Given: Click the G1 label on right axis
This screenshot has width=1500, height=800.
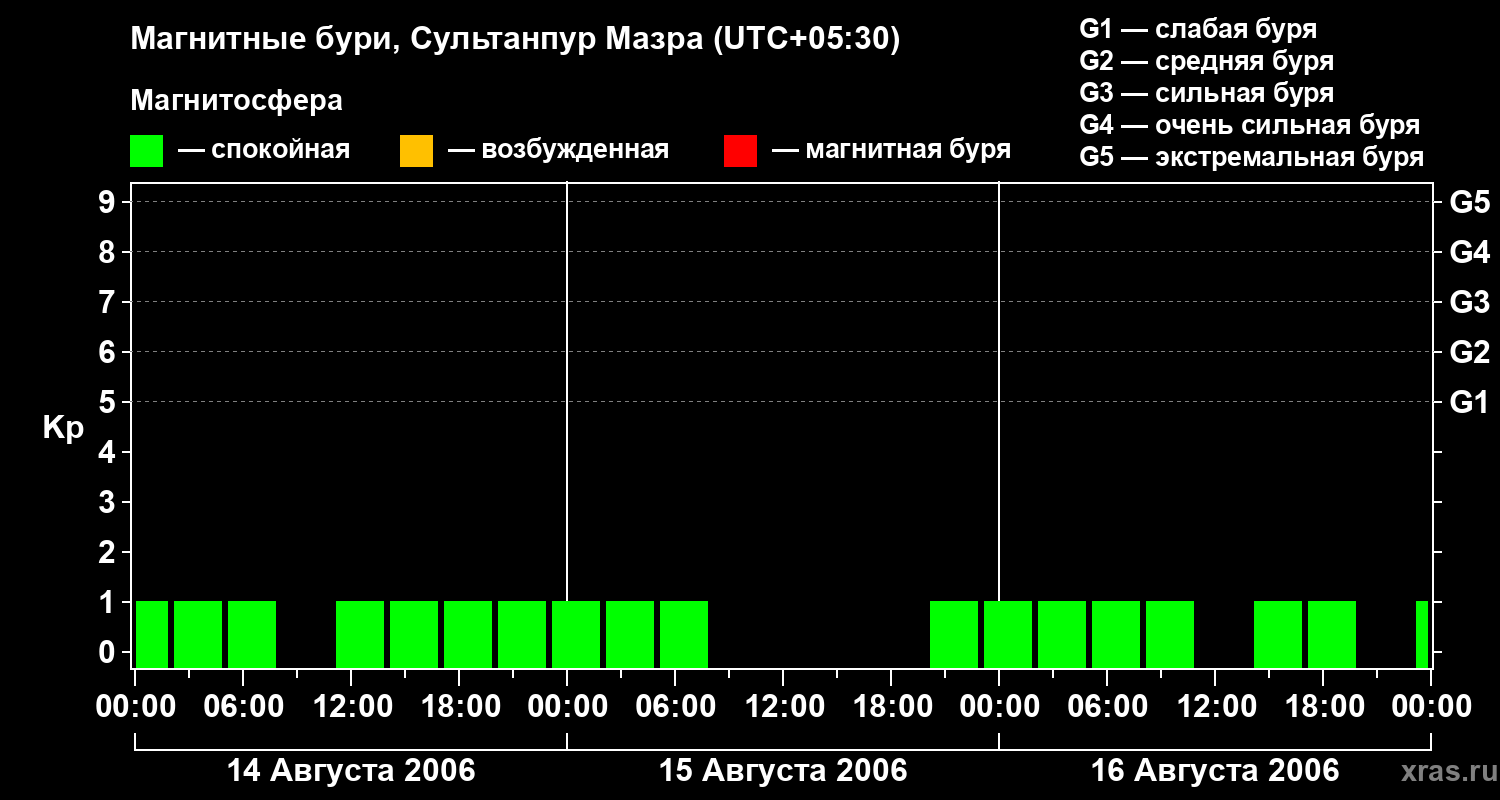Looking at the screenshot, I should tap(1469, 403).
